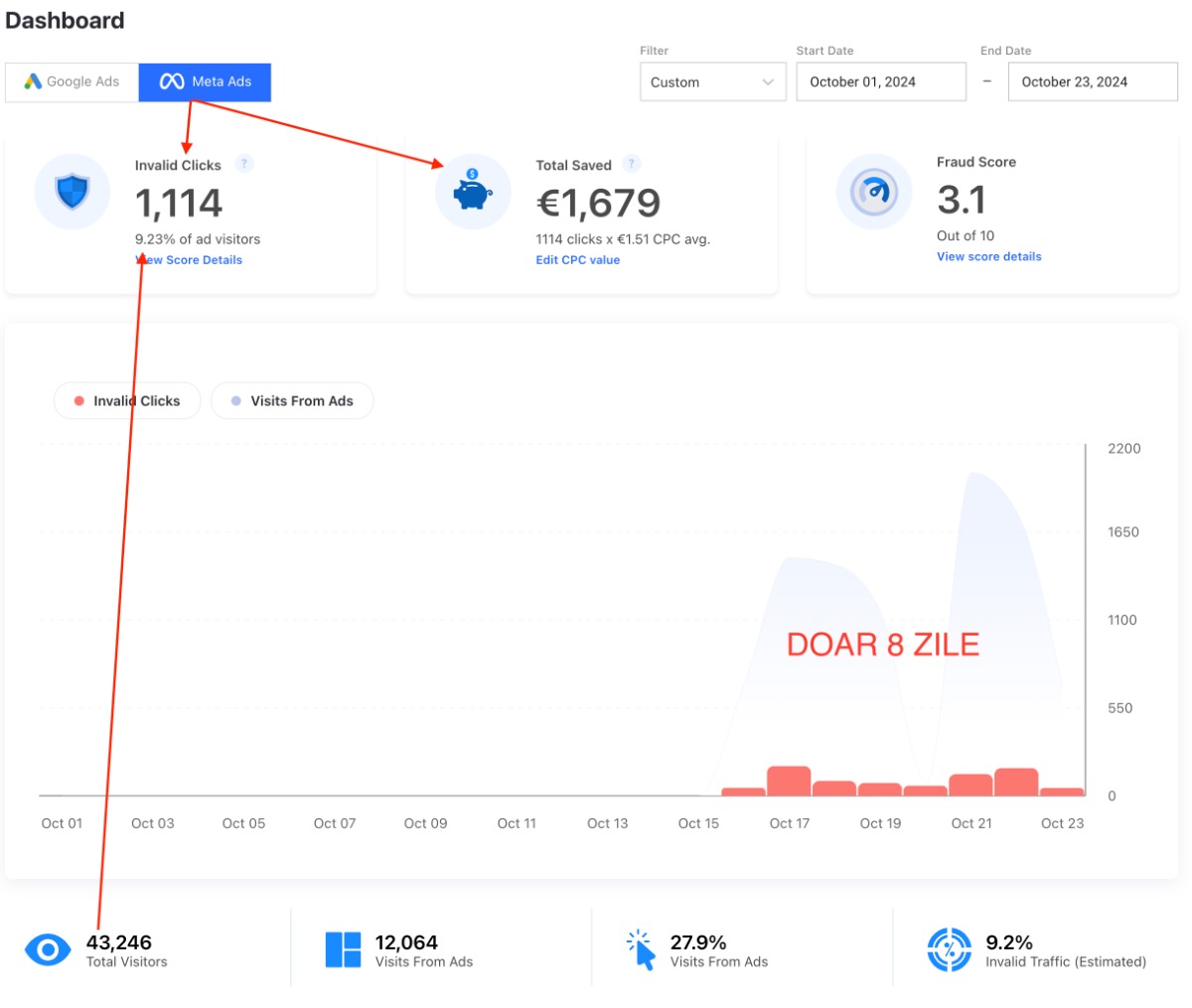Switch to the Google Ads tab
1192x1008 pixels.
[x=72, y=82]
